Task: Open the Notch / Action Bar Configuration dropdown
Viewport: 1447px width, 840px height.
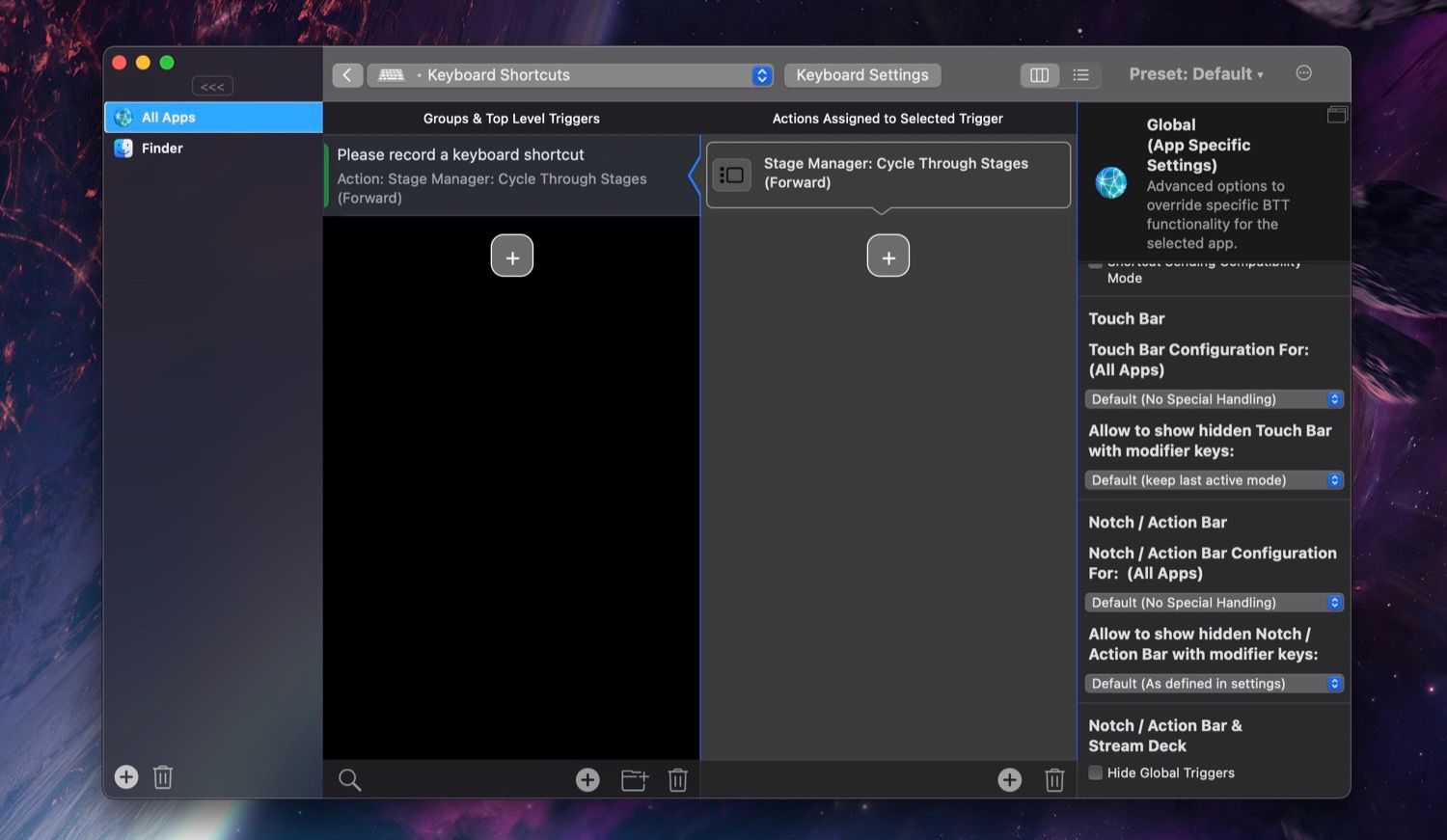Action: tap(1214, 602)
